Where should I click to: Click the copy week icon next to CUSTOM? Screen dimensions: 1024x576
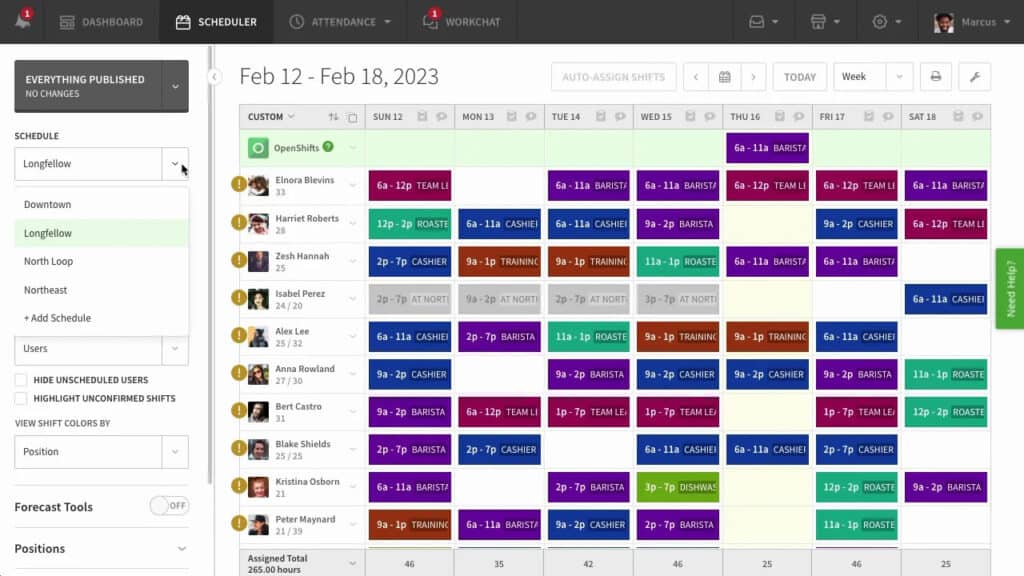pyautogui.click(x=352, y=117)
